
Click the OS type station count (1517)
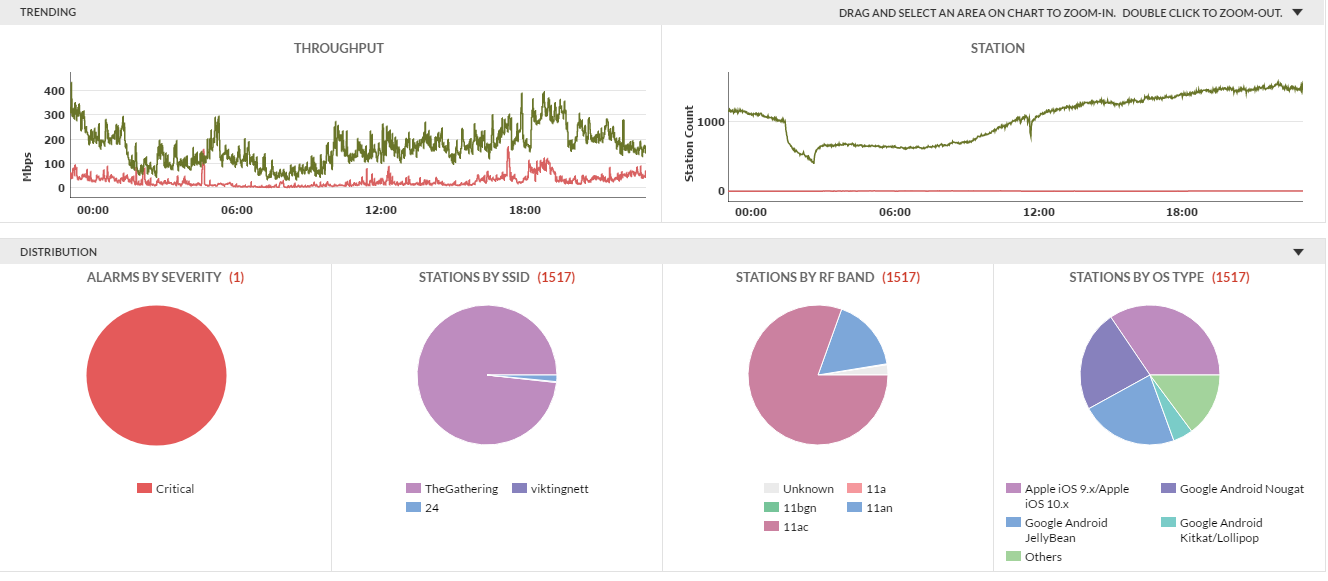1230,277
